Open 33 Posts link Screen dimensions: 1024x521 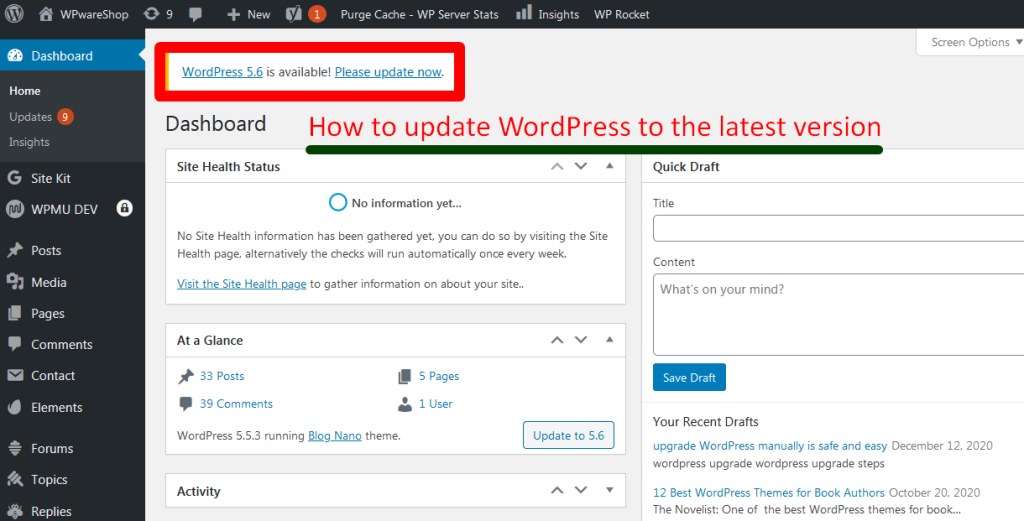(222, 376)
